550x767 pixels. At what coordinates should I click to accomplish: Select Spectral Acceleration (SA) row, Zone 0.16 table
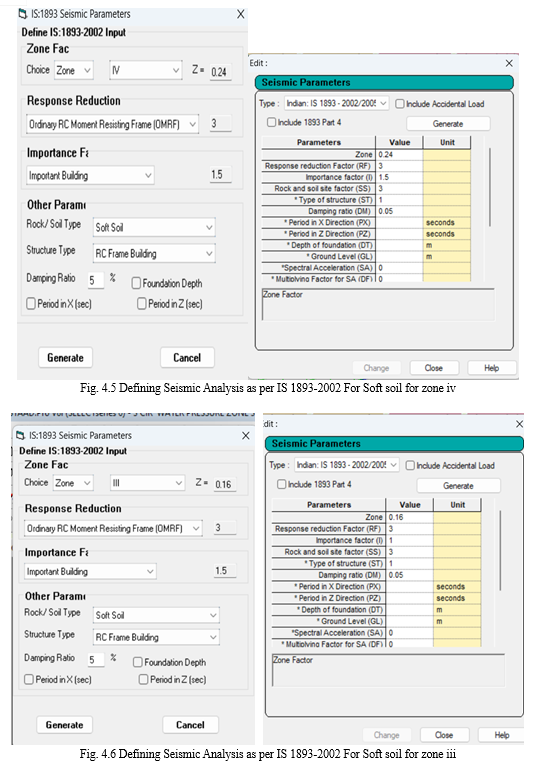(376, 632)
